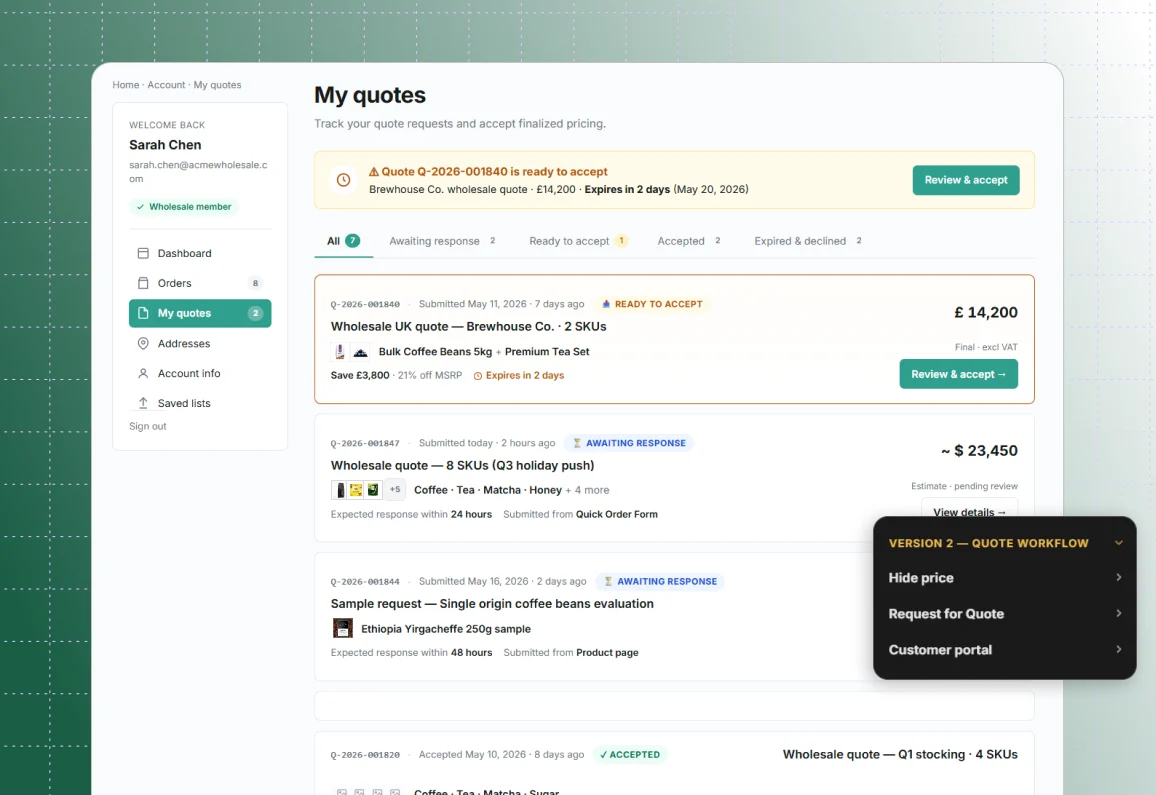Select the Ready to accept tab
The width and height of the screenshot is (1156, 795).
[578, 241]
